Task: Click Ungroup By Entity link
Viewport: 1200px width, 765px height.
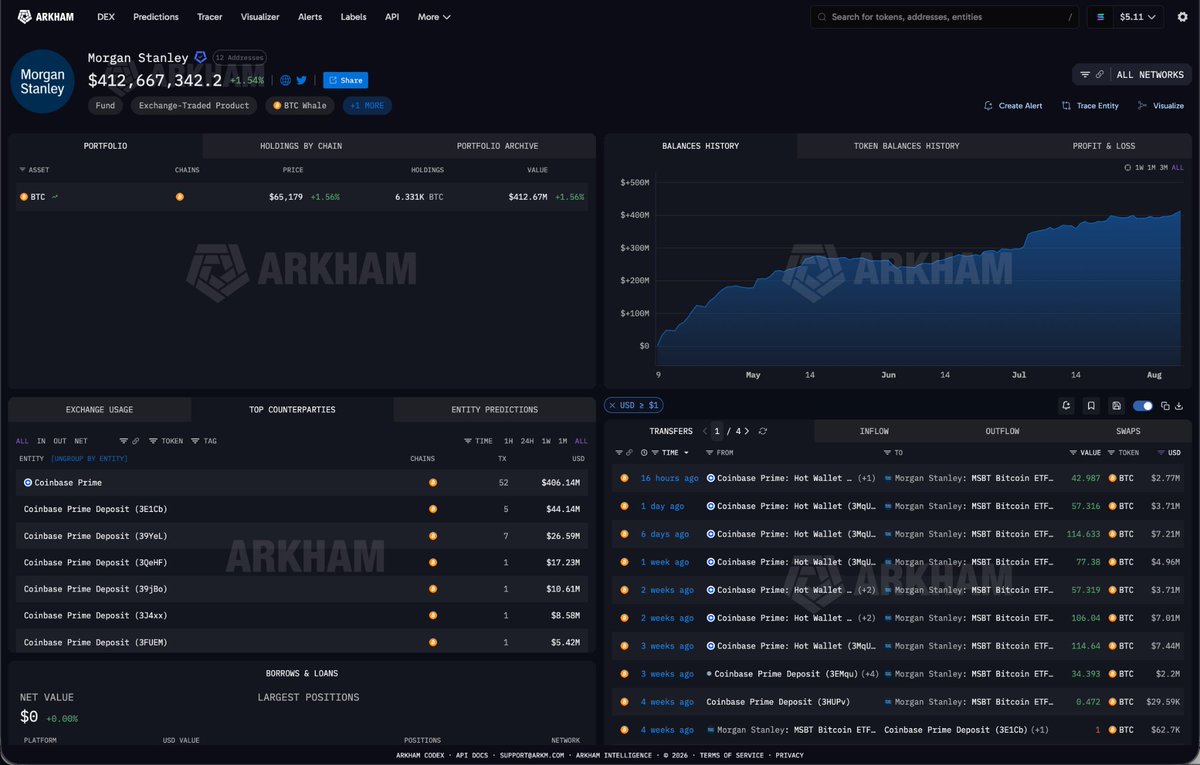Action: click(89, 459)
